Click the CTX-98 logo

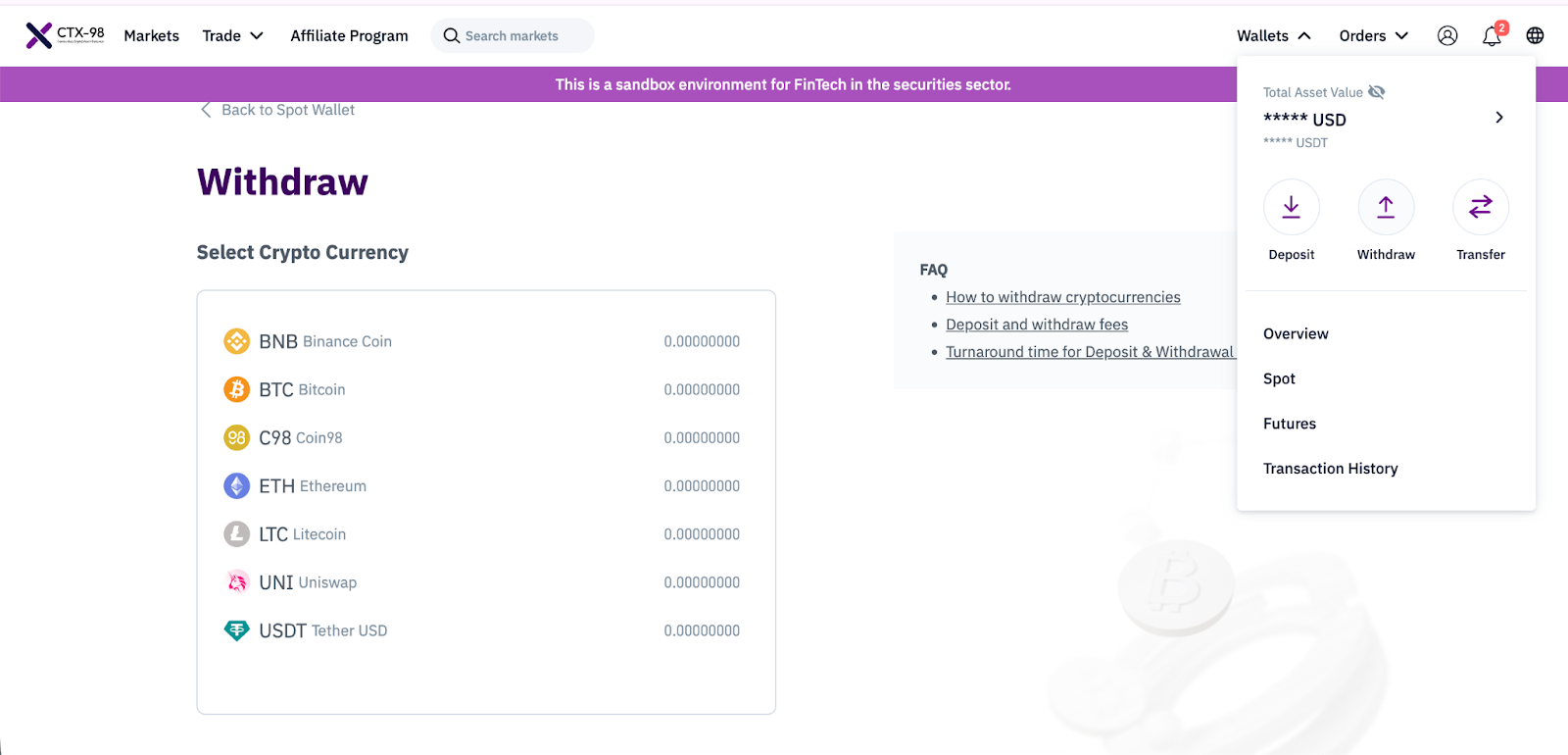click(65, 35)
